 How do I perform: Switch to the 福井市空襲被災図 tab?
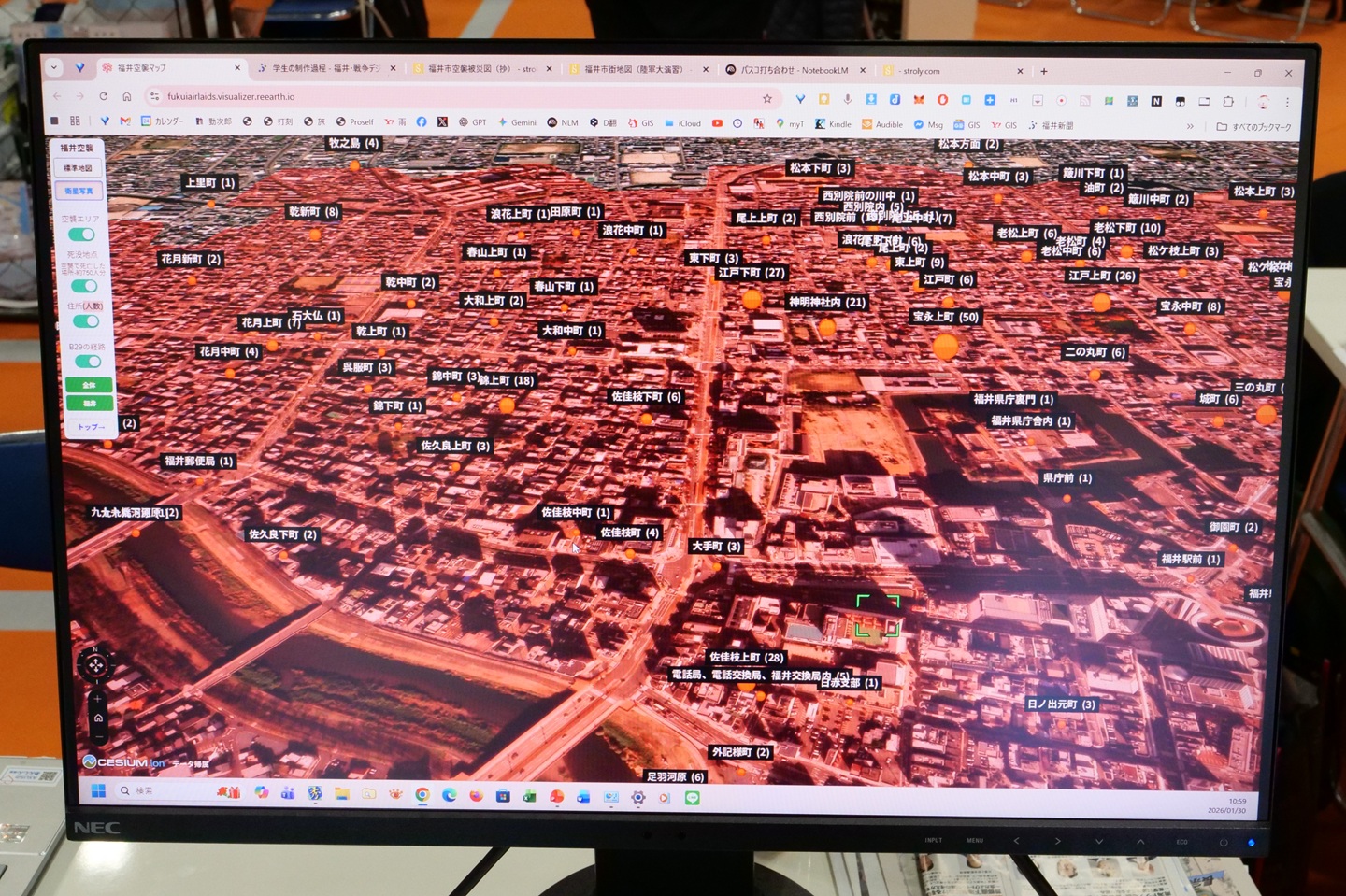coord(482,69)
